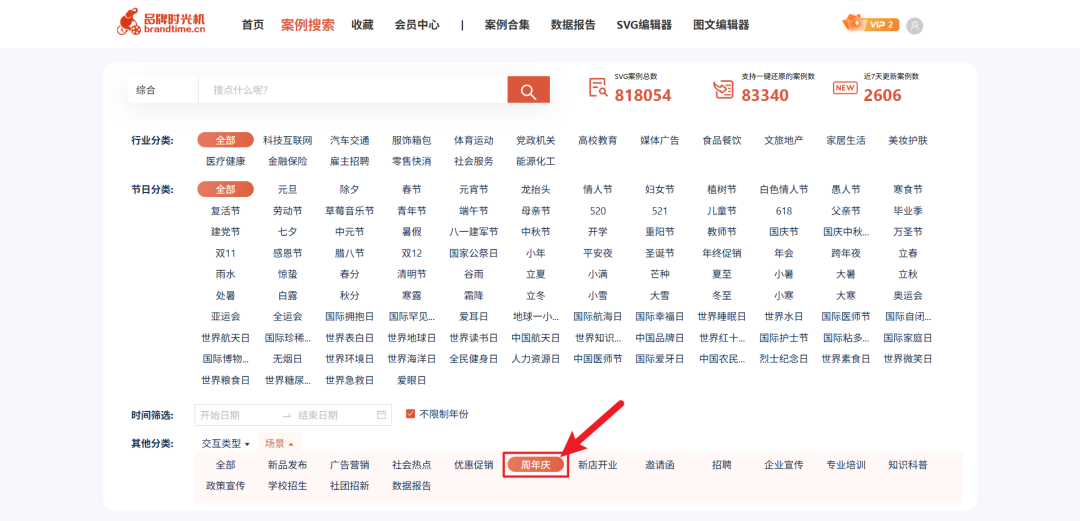The width and height of the screenshot is (1080, 521).
Task: Select the 奥运会 filter
Action: pos(908,296)
